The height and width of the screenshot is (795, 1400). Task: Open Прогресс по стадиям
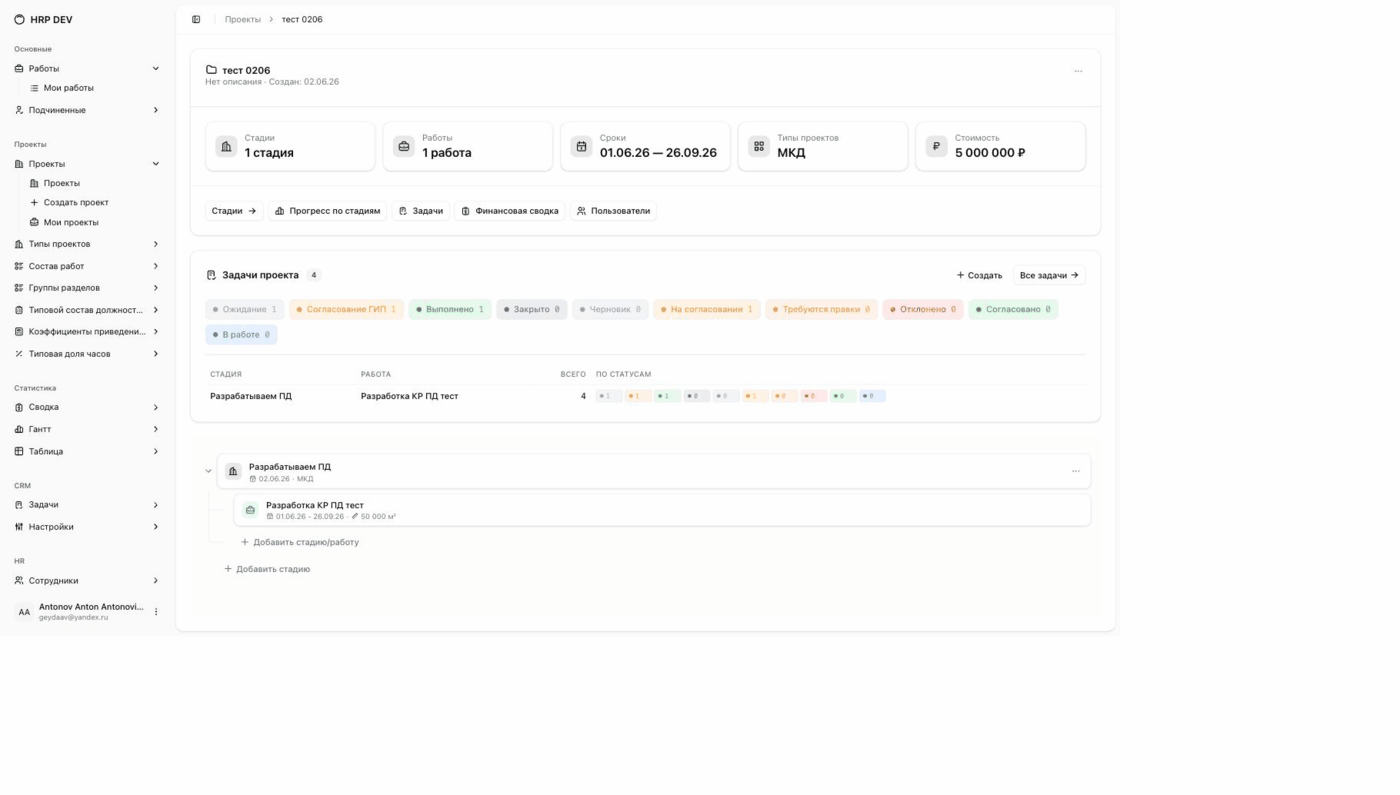click(x=327, y=211)
